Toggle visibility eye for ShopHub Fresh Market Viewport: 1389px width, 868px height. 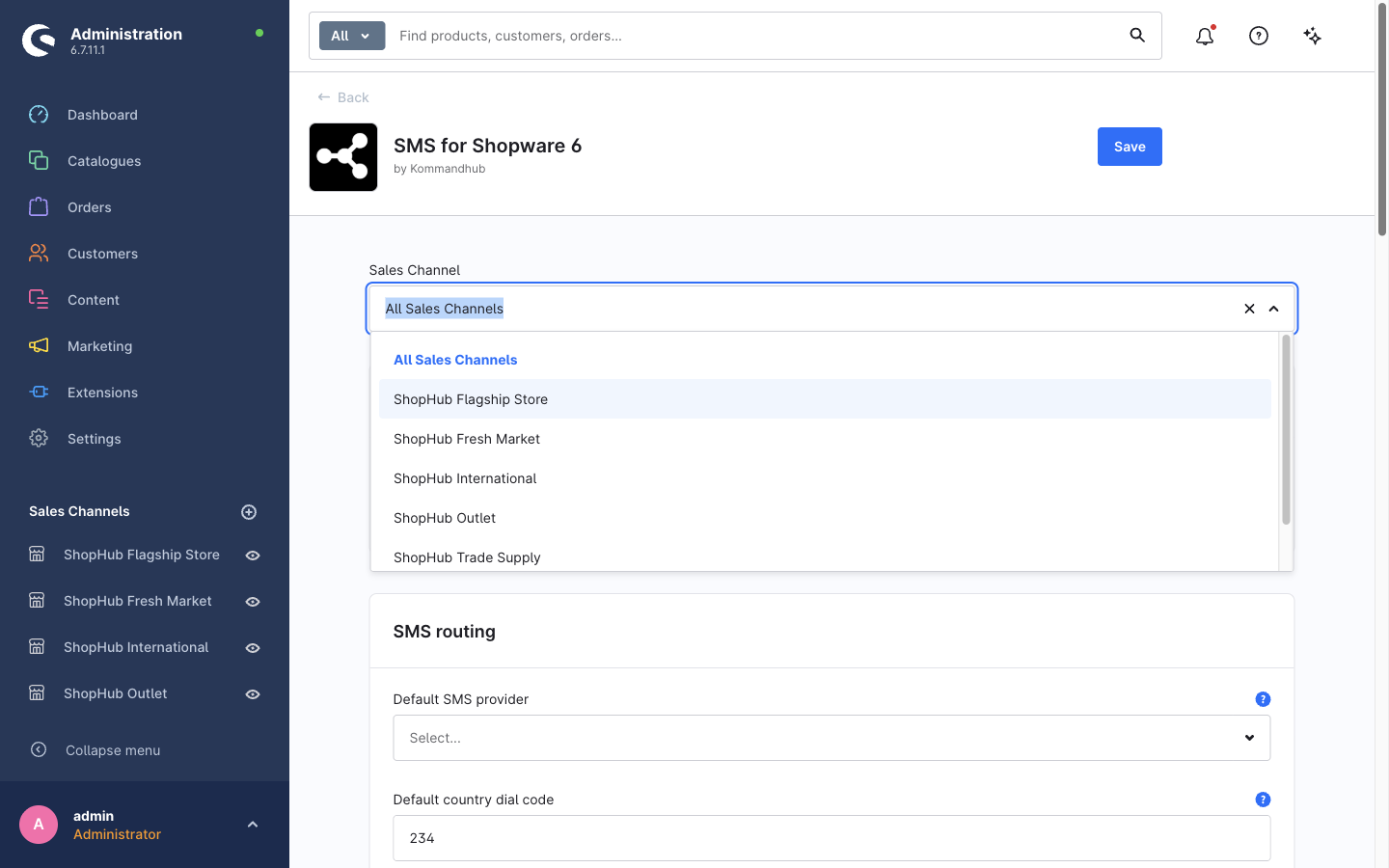pyautogui.click(x=253, y=602)
